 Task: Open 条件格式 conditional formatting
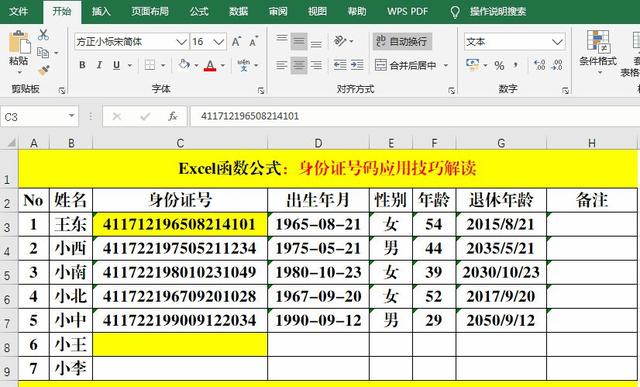[598, 52]
